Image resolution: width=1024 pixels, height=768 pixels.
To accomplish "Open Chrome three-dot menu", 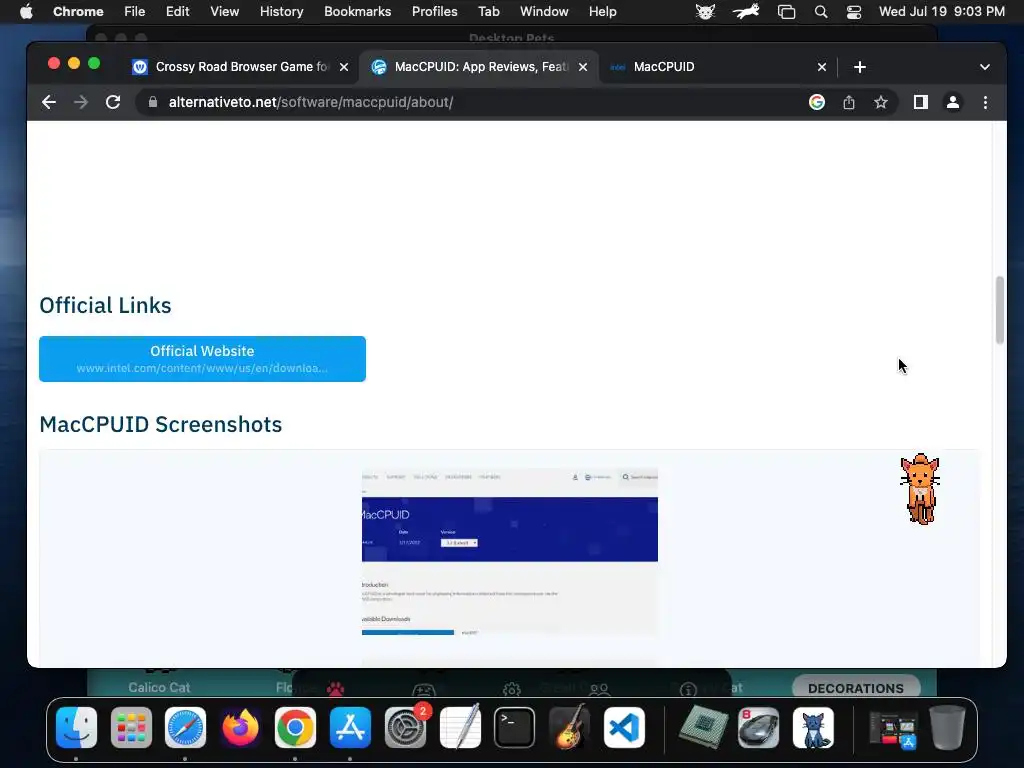I will [985, 103].
